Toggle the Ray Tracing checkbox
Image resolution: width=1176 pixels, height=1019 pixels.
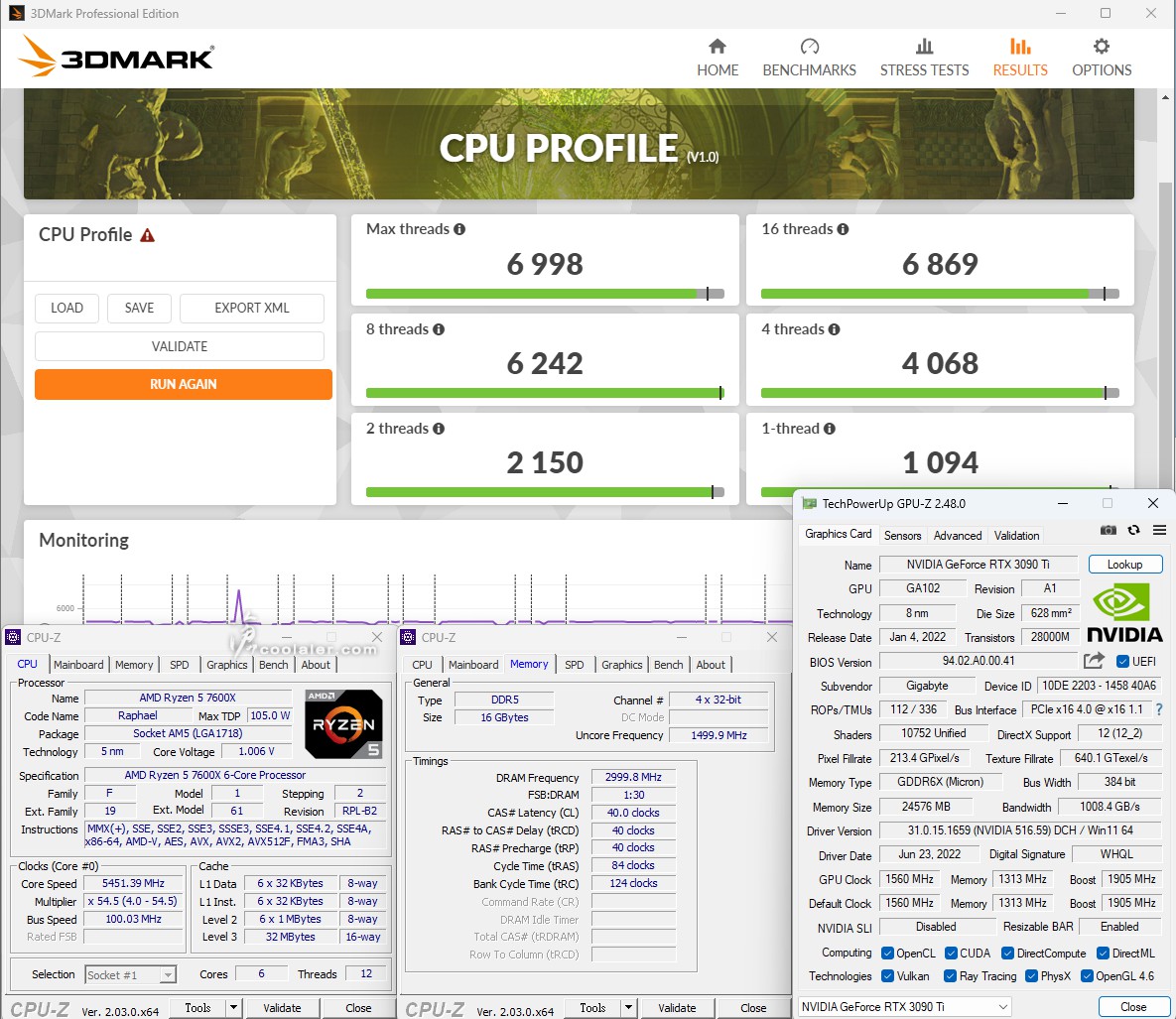tap(951, 975)
